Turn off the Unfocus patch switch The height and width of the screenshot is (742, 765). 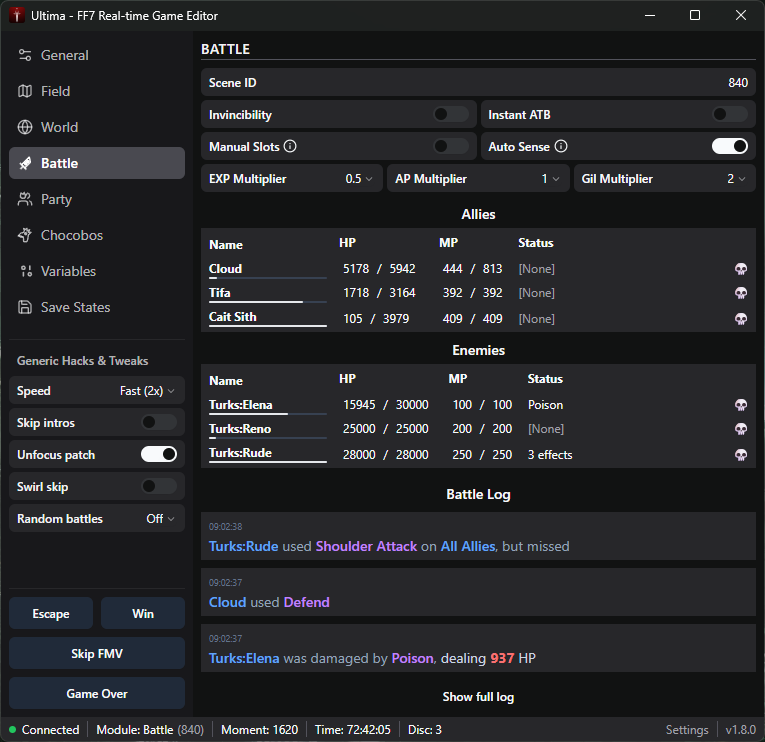pyautogui.click(x=159, y=454)
